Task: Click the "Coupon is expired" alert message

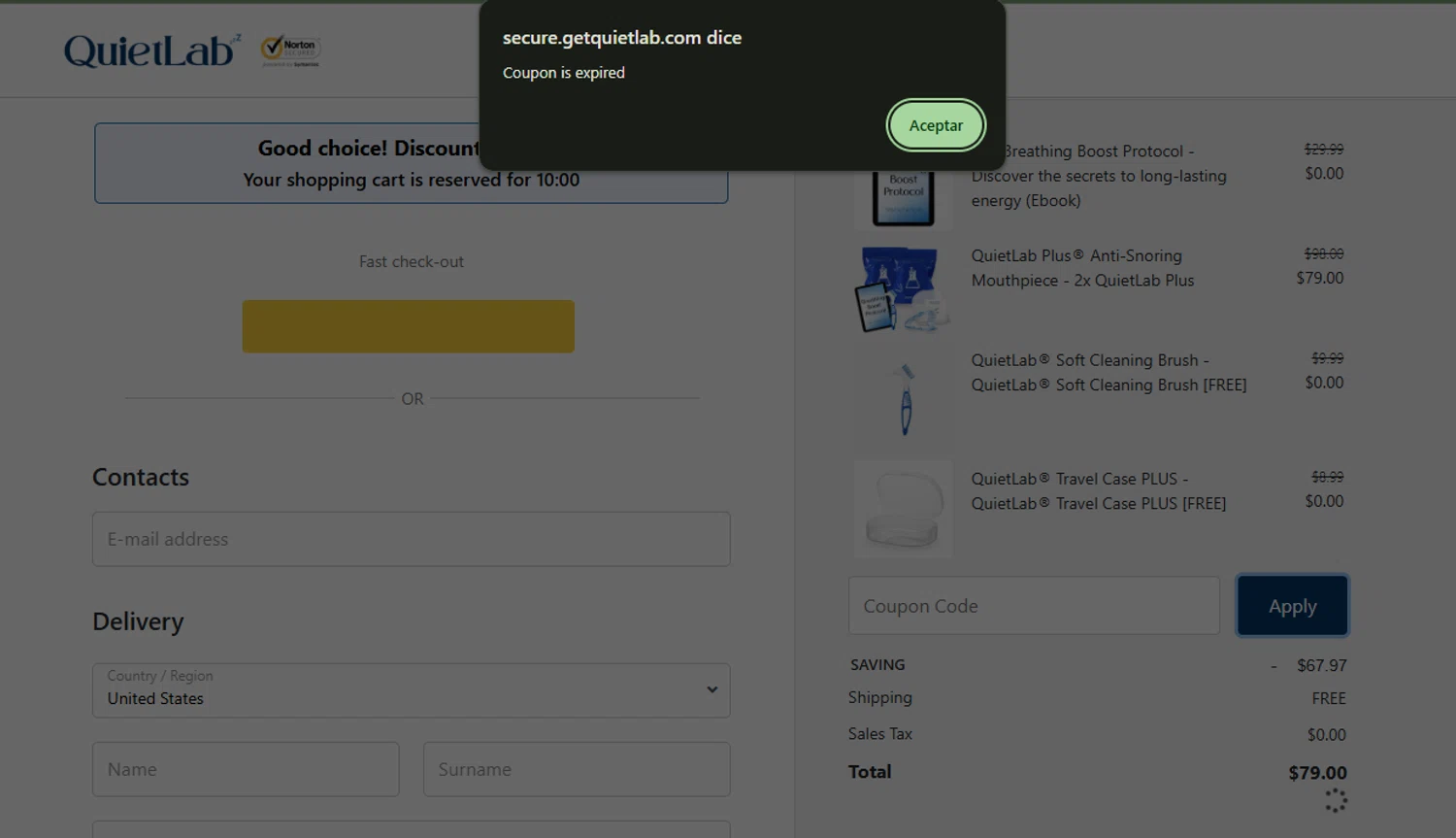Action: 564,73
